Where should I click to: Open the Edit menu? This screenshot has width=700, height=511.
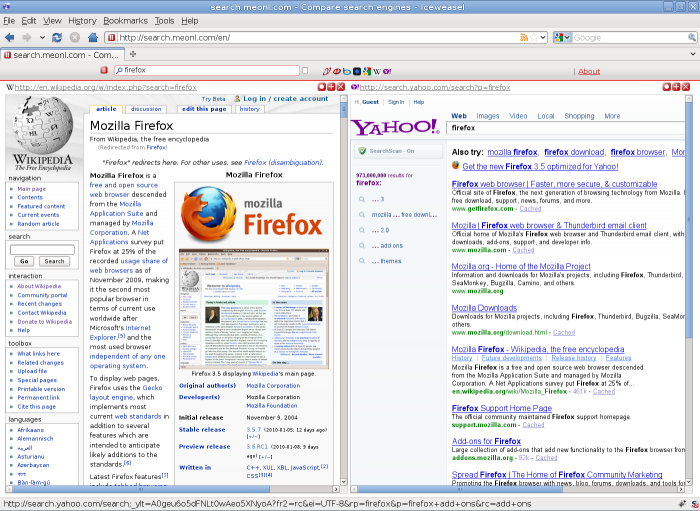click(29, 21)
